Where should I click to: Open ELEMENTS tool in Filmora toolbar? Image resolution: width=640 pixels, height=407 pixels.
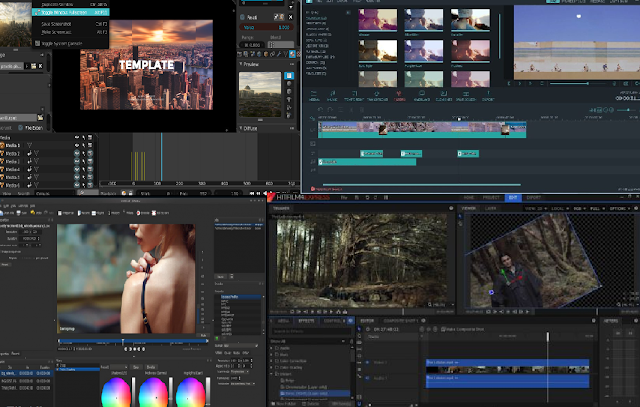(444, 96)
